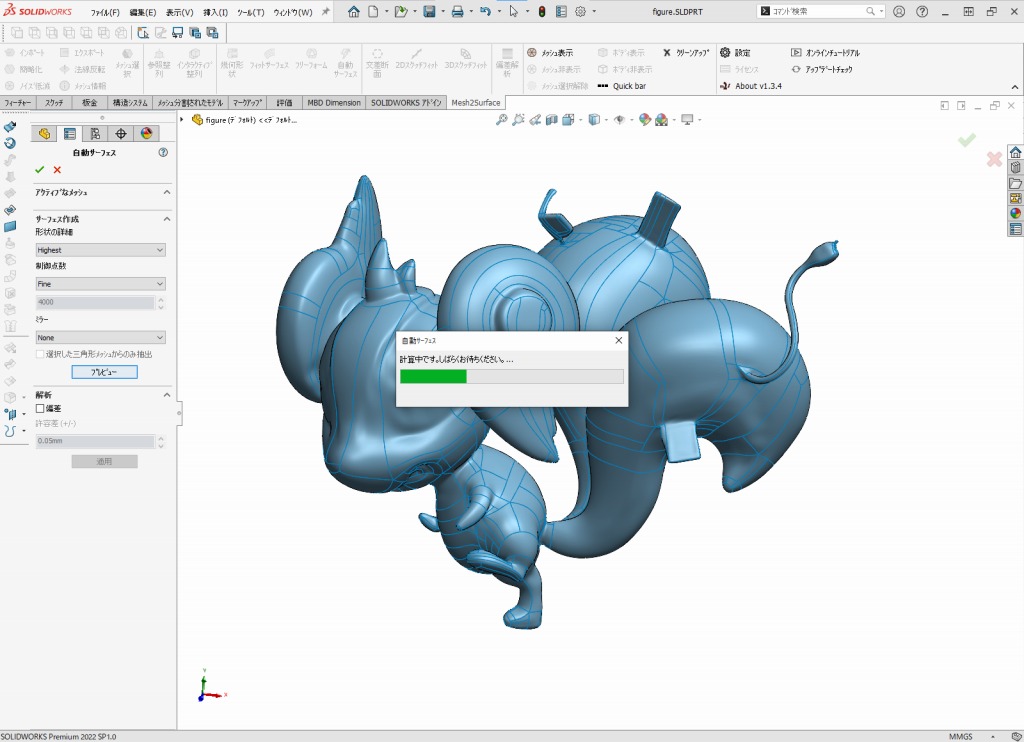Open the ConfigurationManager tab icon
The image size is (1024, 742).
pos(95,133)
